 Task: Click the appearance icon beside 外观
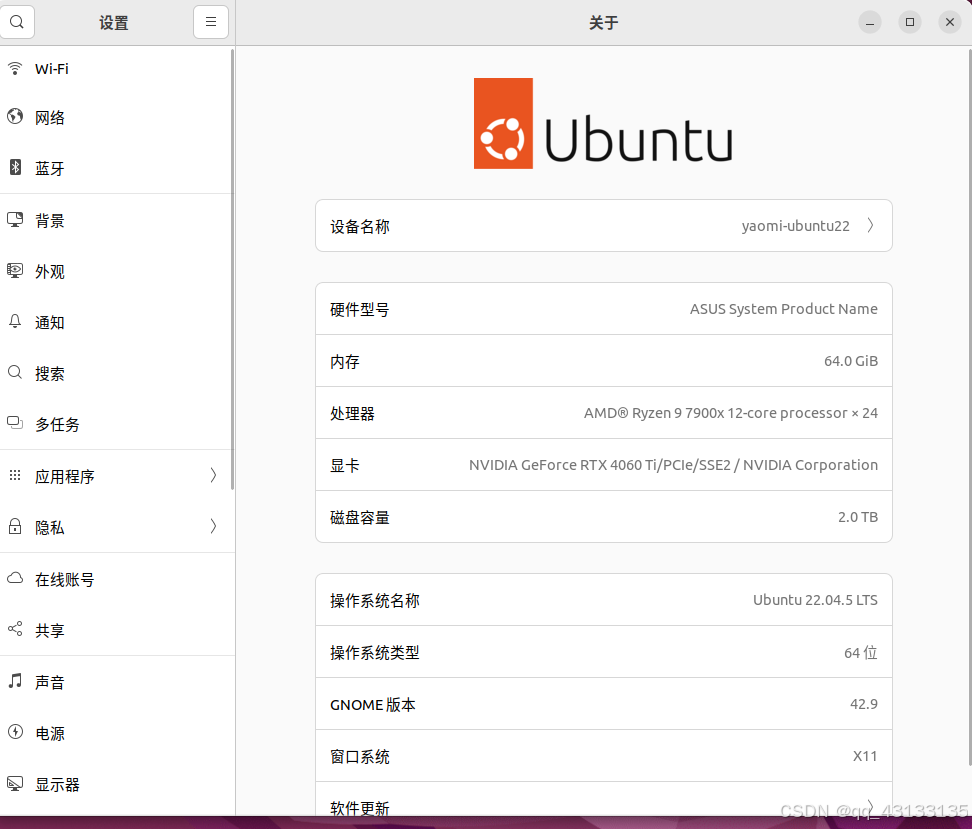click(15, 270)
